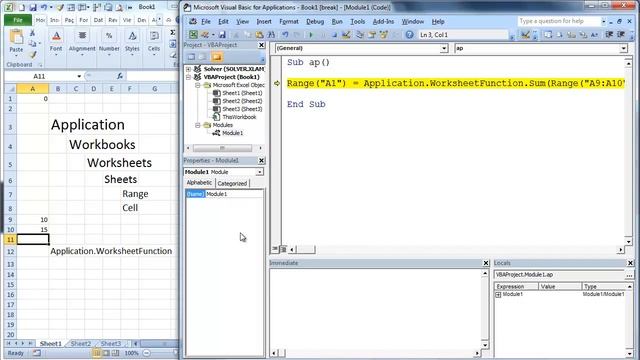The width and height of the screenshot is (640, 360).
Task: Open the Tools menu in VBA editor
Action: 358,21
